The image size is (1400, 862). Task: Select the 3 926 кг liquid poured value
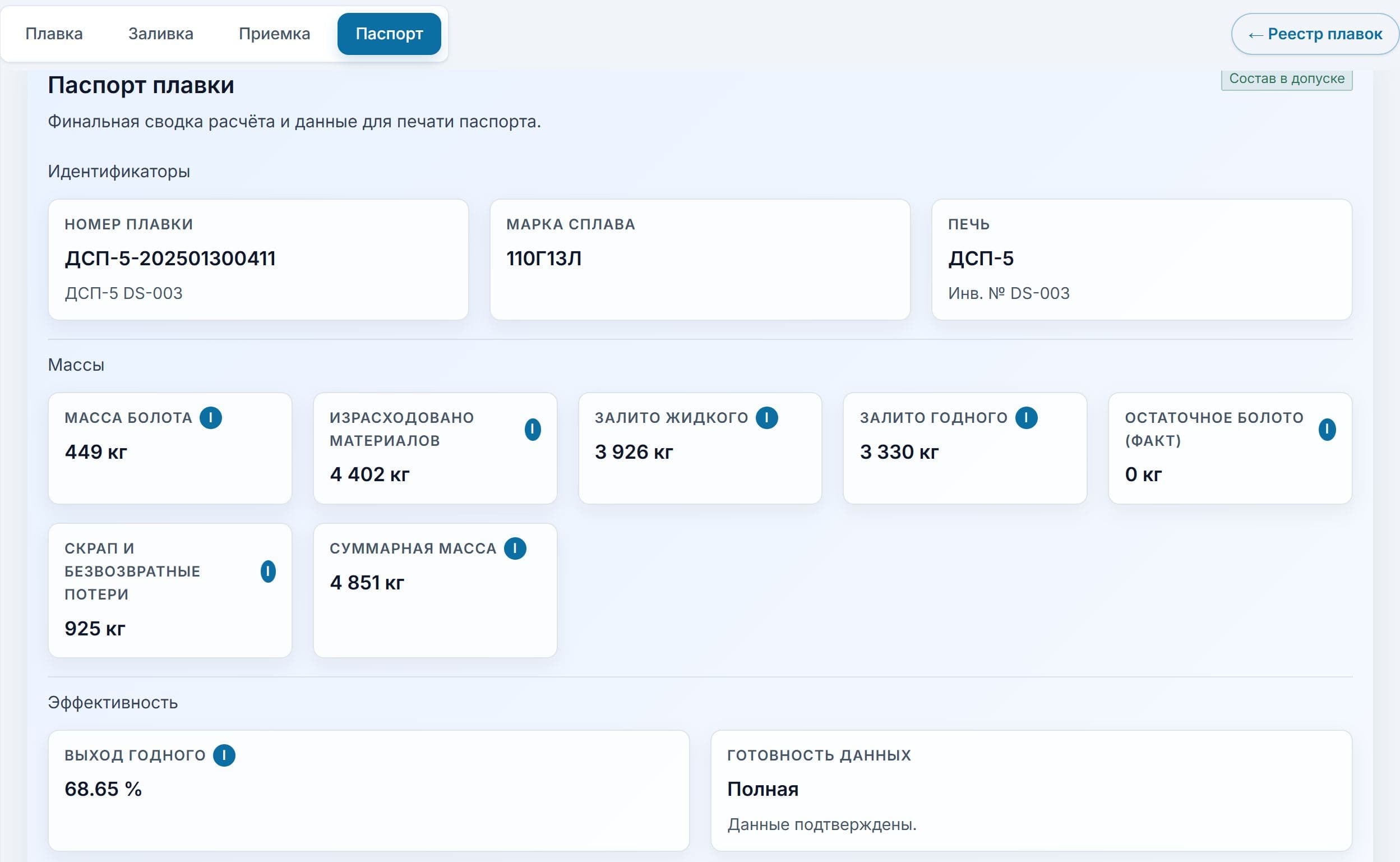click(x=634, y=452)
